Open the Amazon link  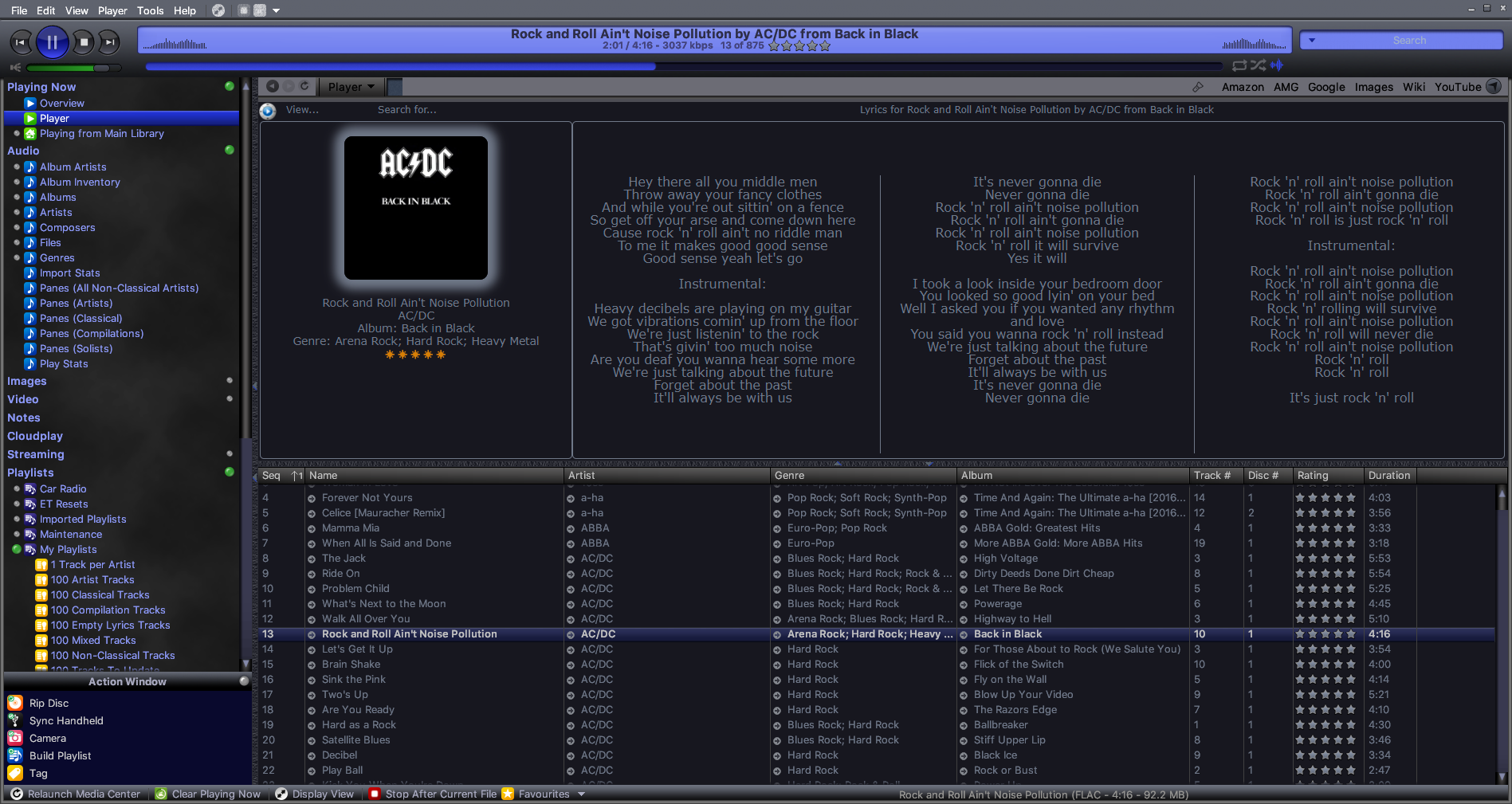(1243, 87)
